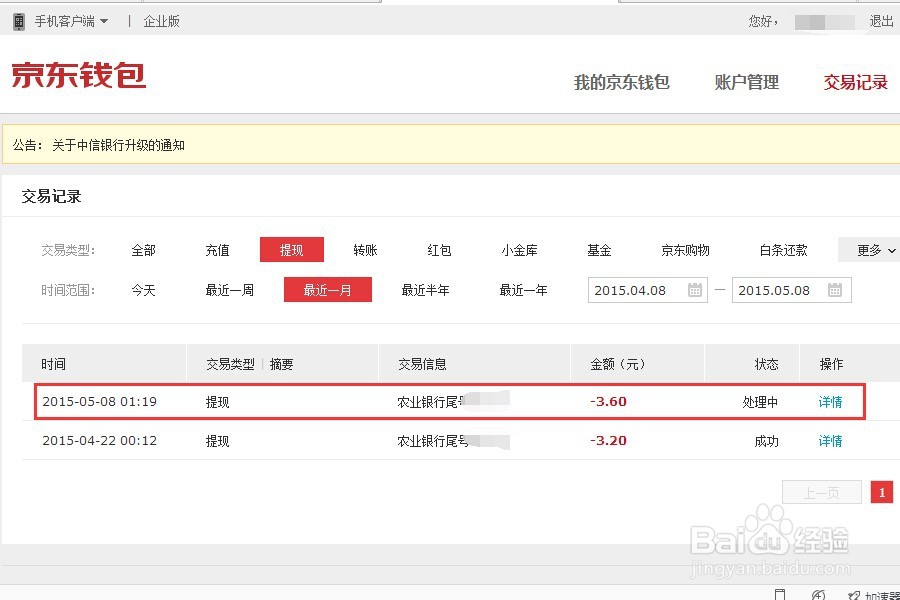View 详情 for the processing withdrawal
Screen dimensions: 900x600
830,400
